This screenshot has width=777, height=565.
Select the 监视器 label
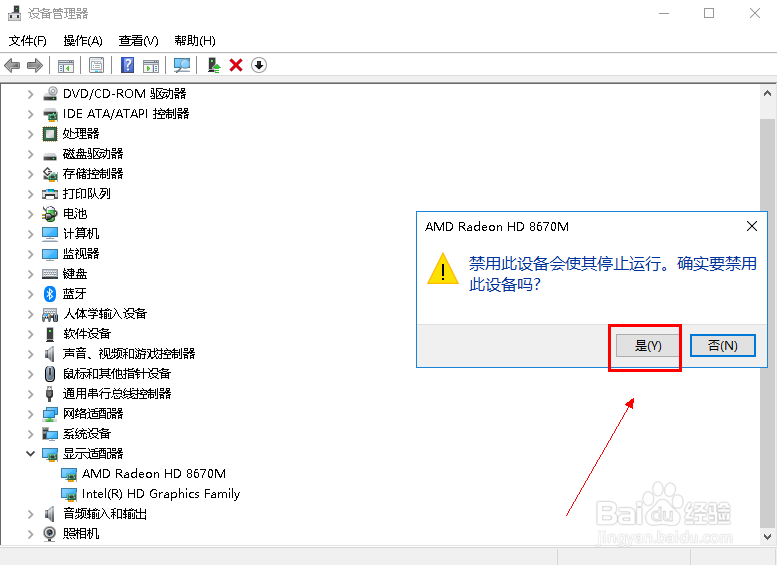[x=81, y=254]
